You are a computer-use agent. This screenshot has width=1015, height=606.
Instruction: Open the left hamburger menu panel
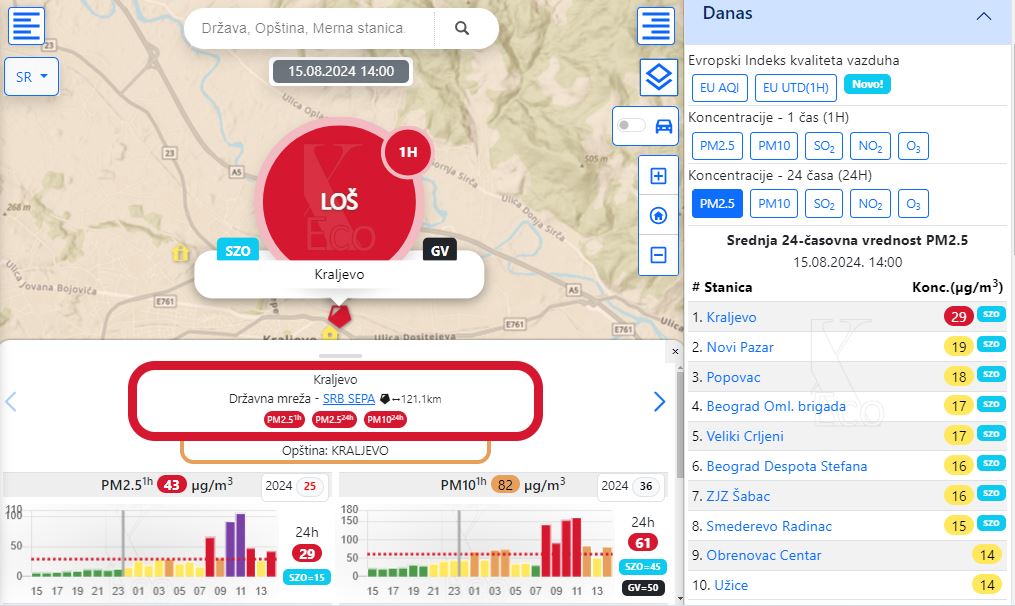pos(27,25)
